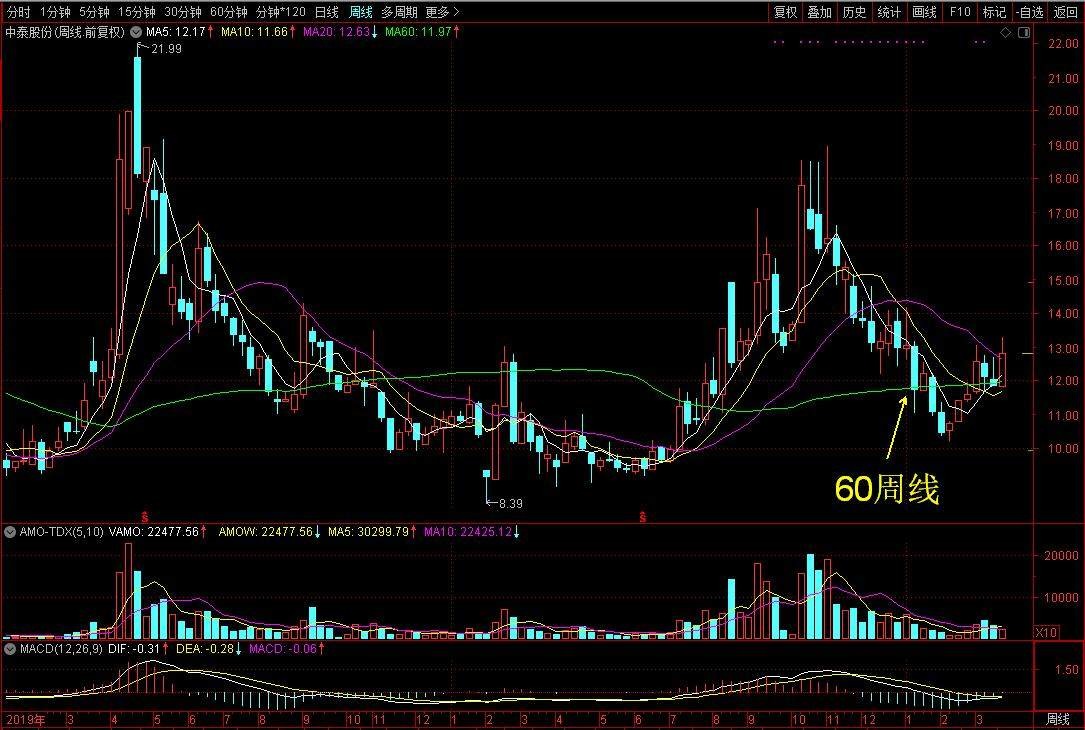Screen dimensions: 1085x730
Task: Switch to the 5分钟 period tab
Action: pos(94,12)
